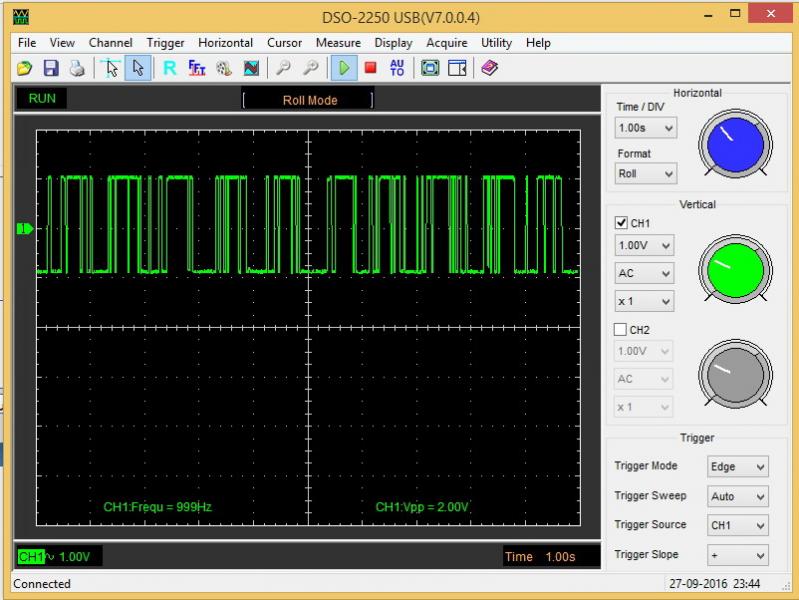
Task: Minimize the DSO-2250 window
Action: 708,15
